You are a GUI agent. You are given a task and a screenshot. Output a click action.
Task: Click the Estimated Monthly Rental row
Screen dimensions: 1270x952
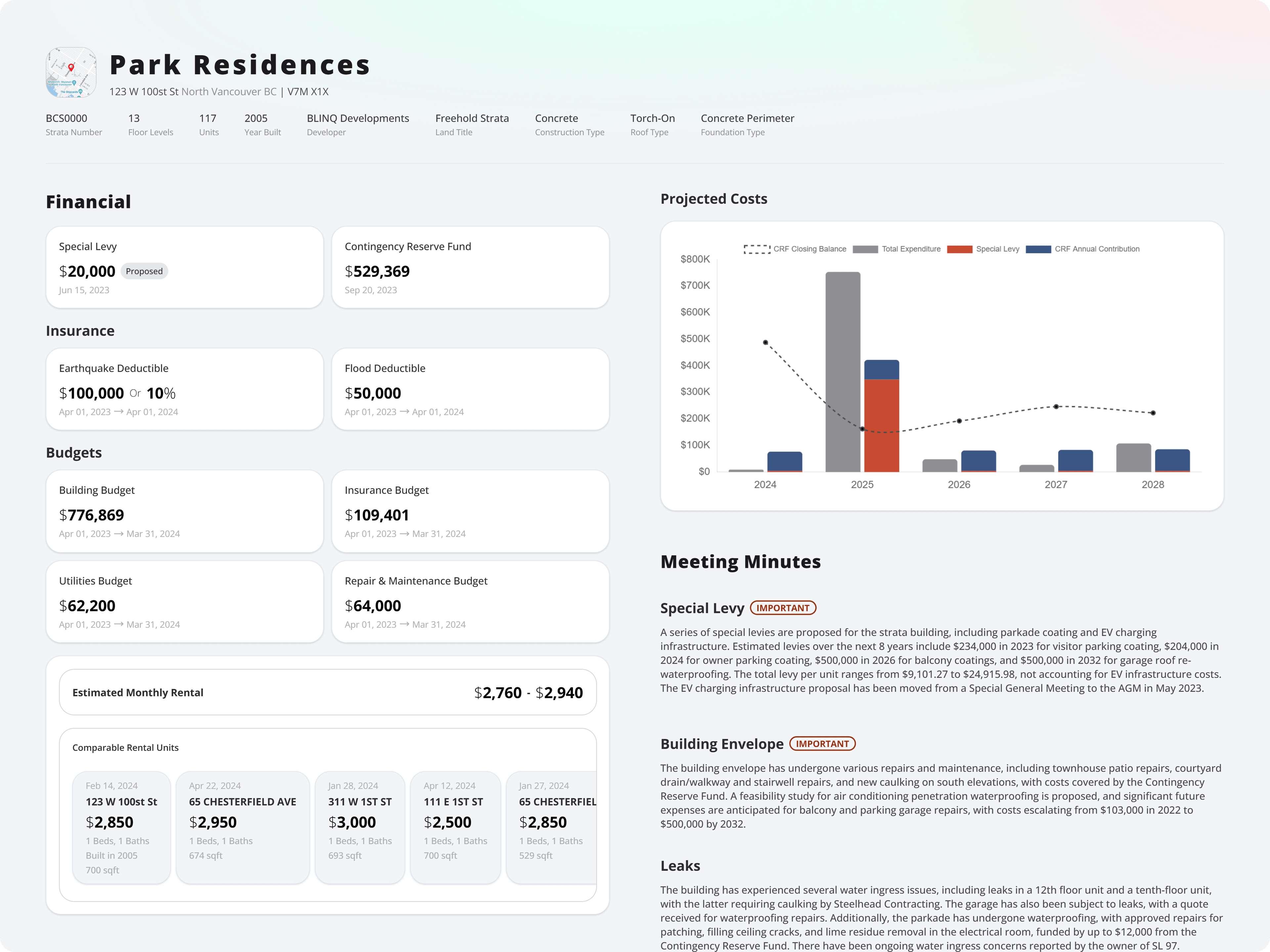coord(327,693)
